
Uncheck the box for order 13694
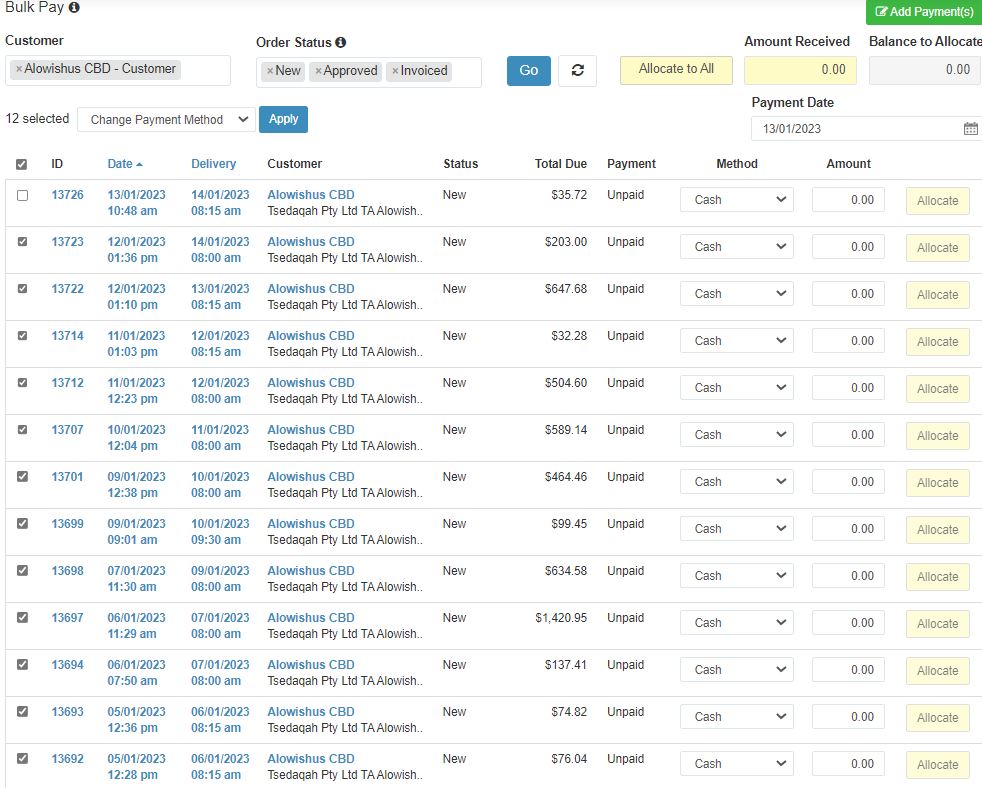click(23, 665)
